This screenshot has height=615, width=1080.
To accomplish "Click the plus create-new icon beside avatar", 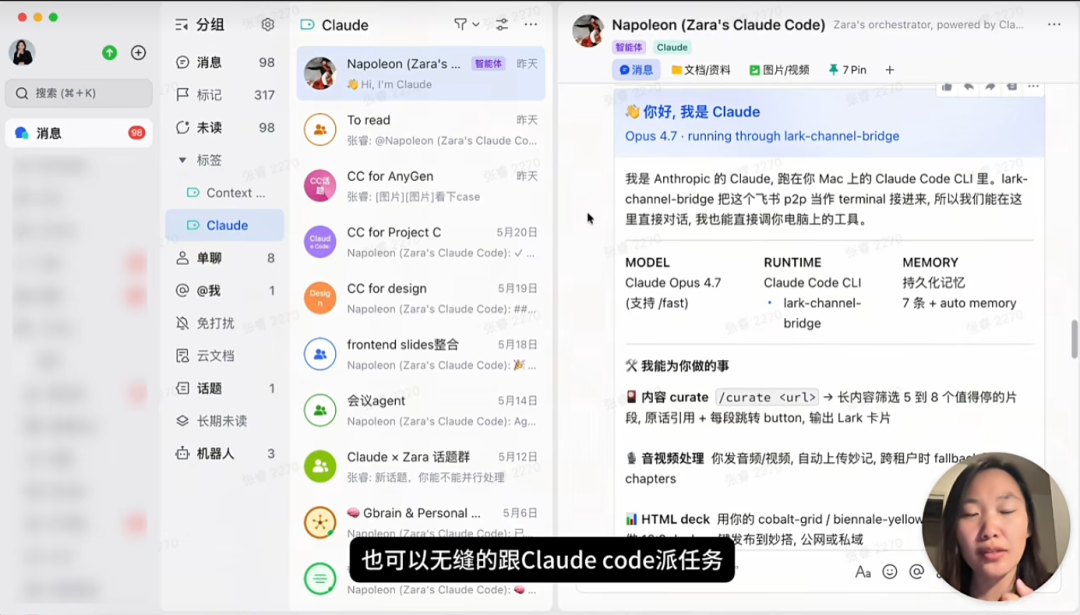I will coord(138,52).
